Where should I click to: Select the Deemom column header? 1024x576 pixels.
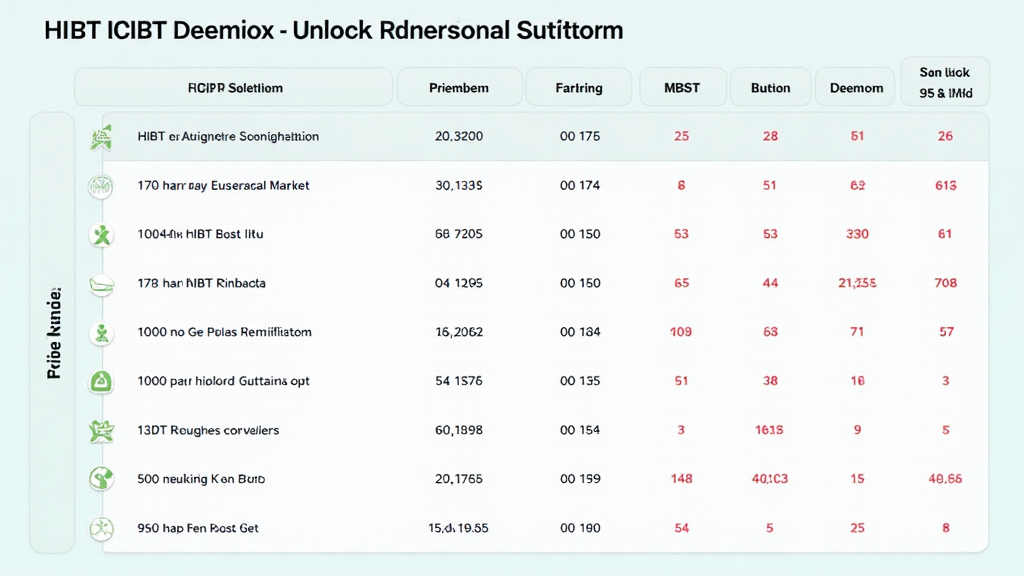[857, 87]
